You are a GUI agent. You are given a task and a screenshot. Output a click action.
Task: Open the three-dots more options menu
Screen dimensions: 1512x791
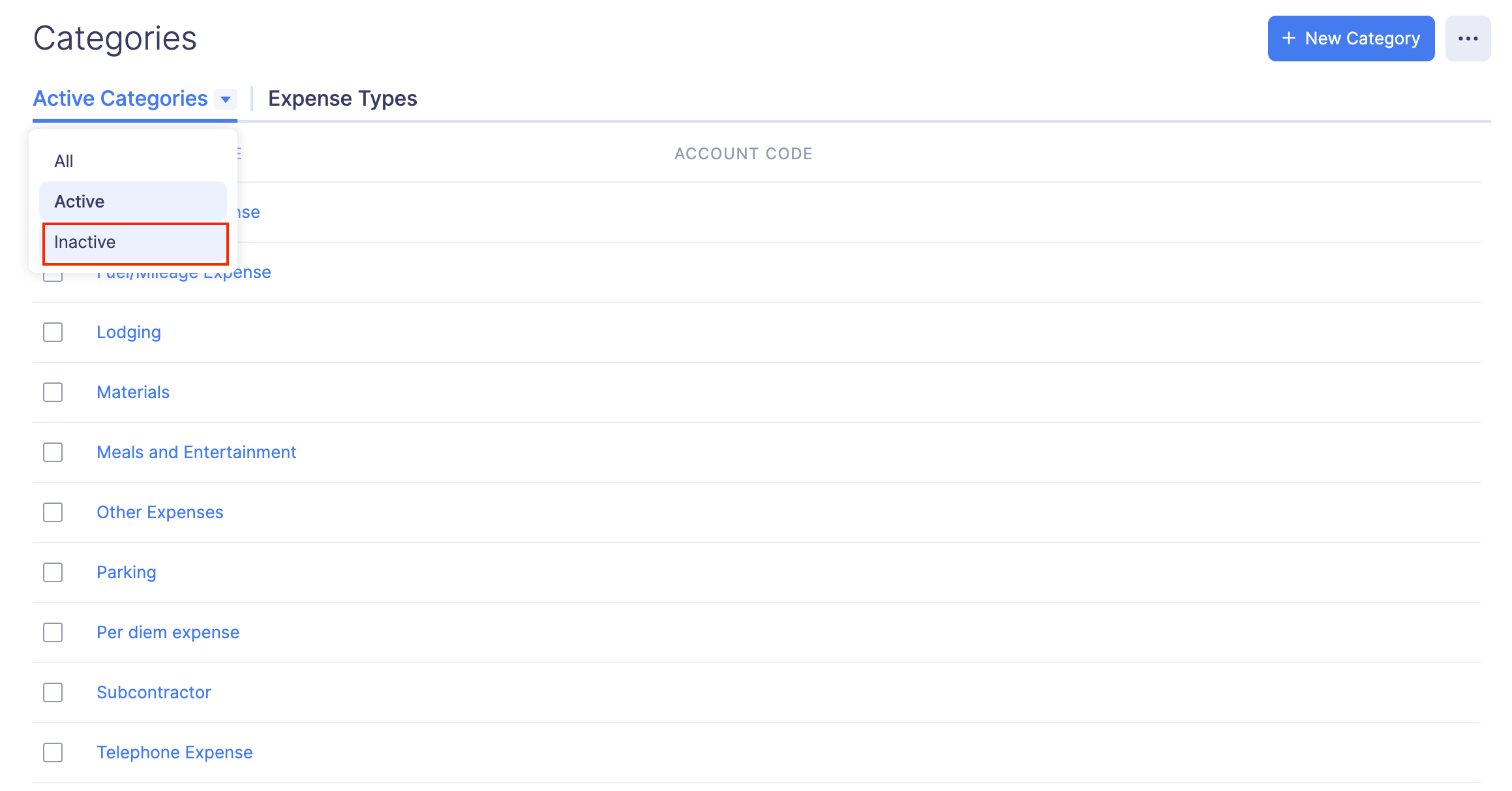click(x=1467, y=39)
